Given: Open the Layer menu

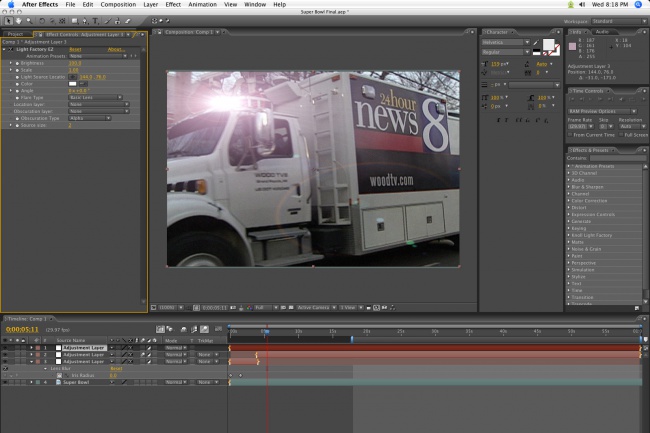Looking at the screenshot, I should click(x=150, y=5).
